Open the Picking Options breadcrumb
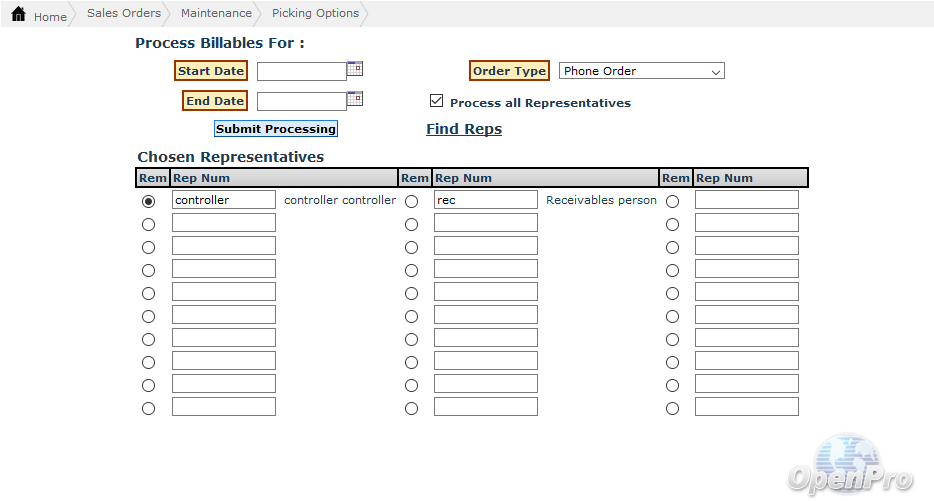The height and width of the screenshot is (501, 934). 315,13
